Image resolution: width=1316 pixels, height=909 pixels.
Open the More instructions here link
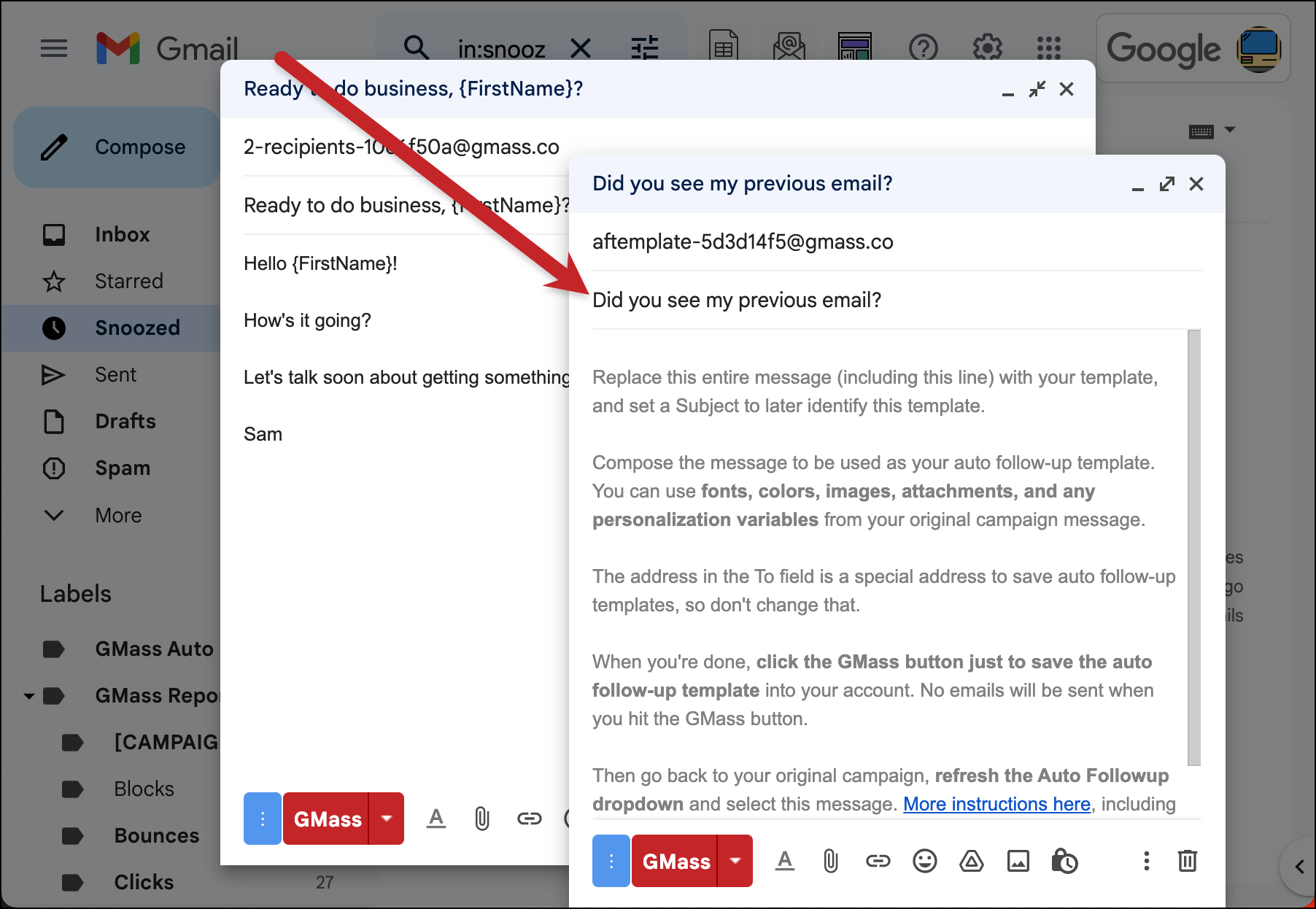[996, 804]
